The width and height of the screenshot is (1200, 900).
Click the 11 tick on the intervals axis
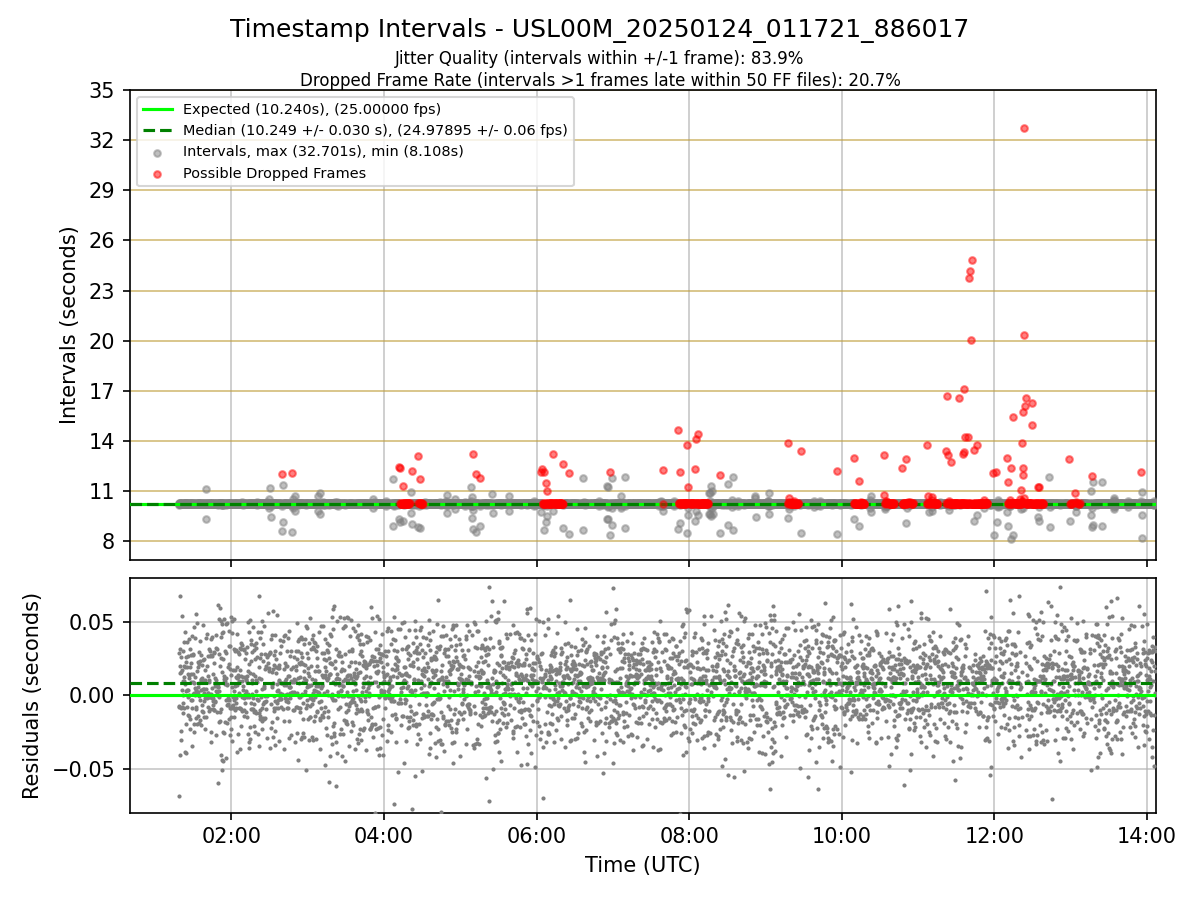coord(102,491)
